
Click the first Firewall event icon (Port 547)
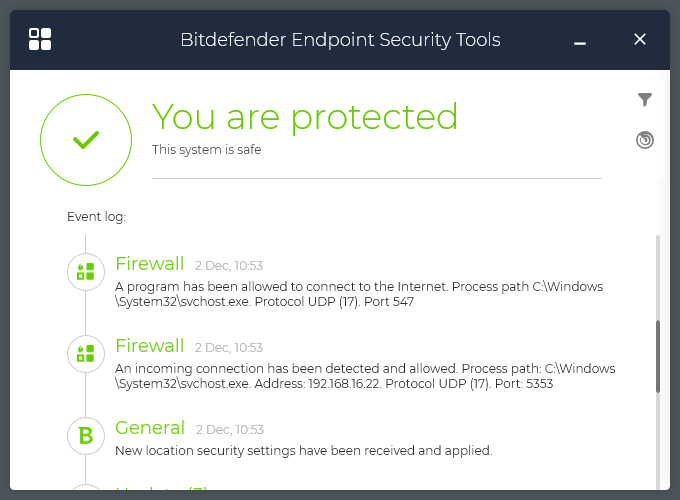coord(86,271)
